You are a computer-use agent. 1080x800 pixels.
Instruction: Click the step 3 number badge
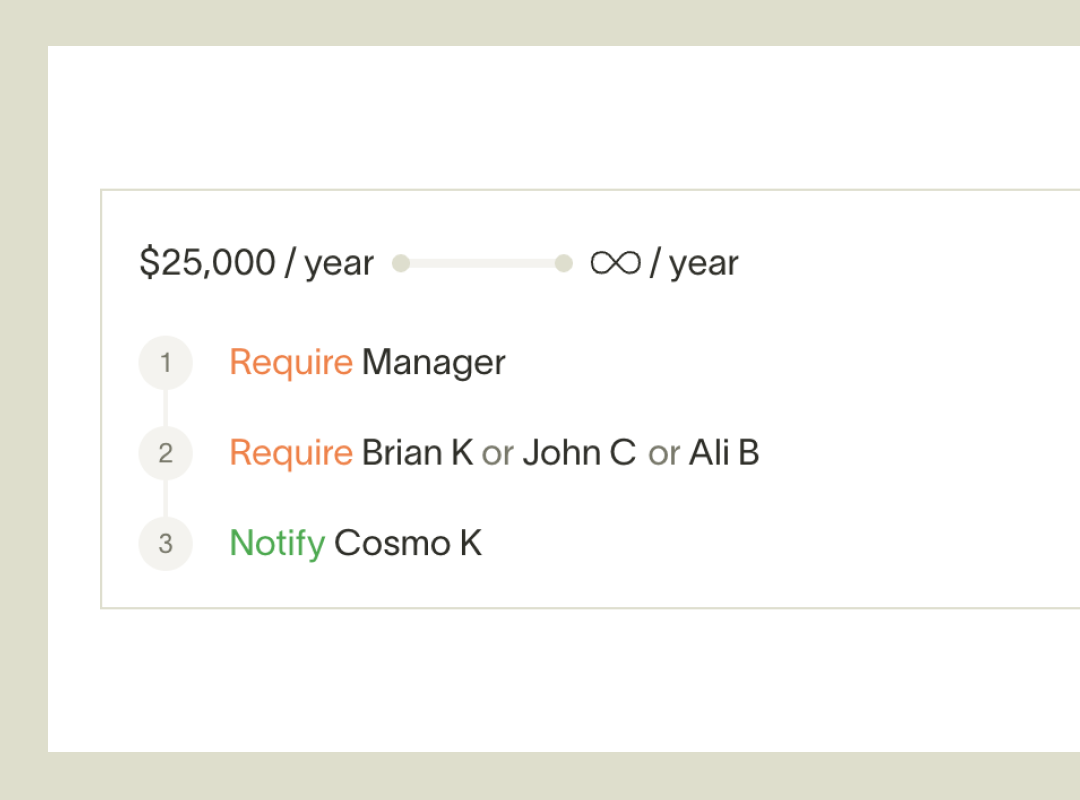tap(165, 544)
